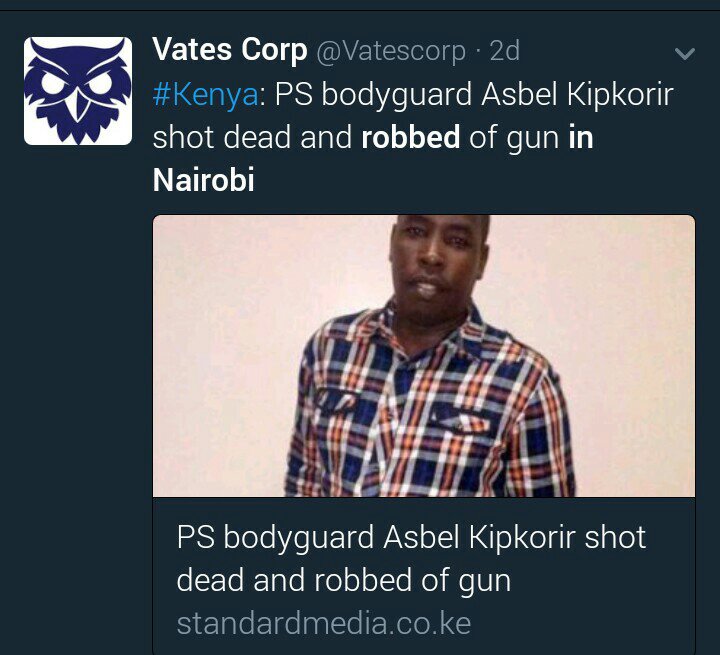
Task: Click the @Vatescorp handle
Action: click(391, 51)
